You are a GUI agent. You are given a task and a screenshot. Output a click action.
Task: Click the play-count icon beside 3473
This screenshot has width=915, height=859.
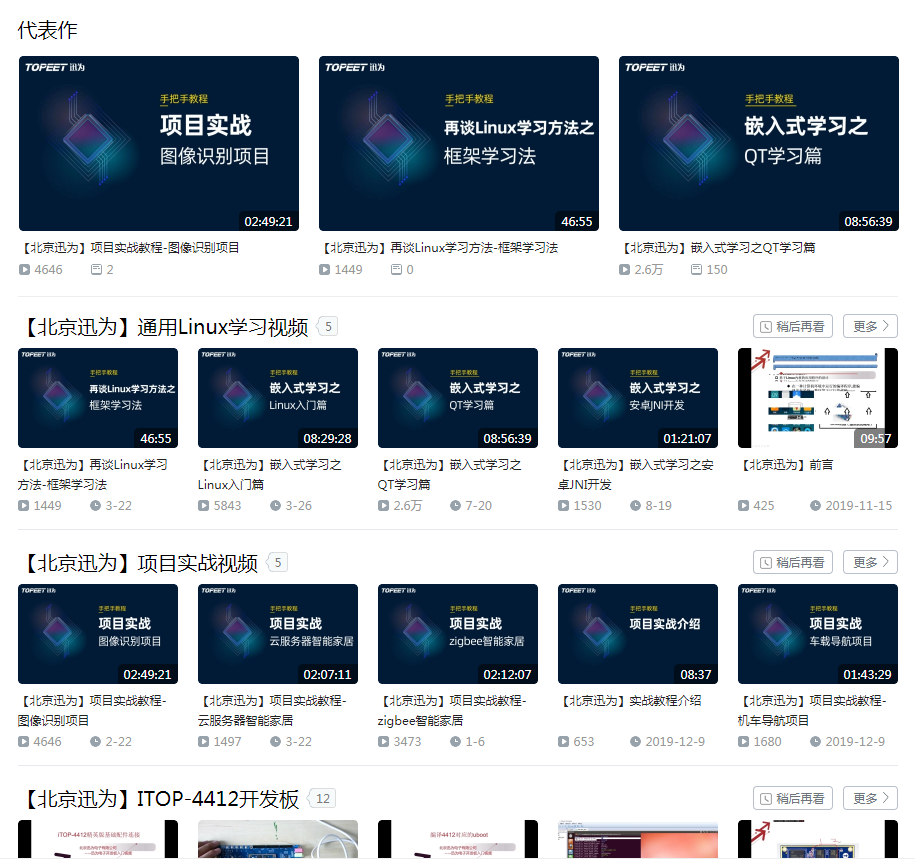click(383, 741)
